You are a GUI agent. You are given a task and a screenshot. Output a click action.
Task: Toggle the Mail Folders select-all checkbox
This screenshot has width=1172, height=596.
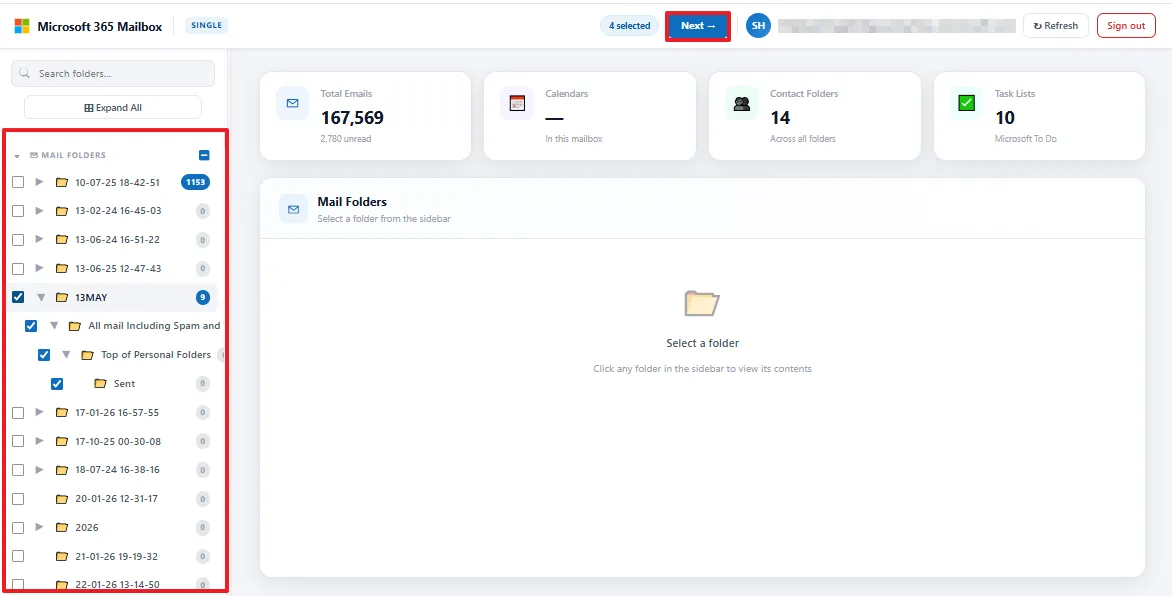click(x=204, y=156)
